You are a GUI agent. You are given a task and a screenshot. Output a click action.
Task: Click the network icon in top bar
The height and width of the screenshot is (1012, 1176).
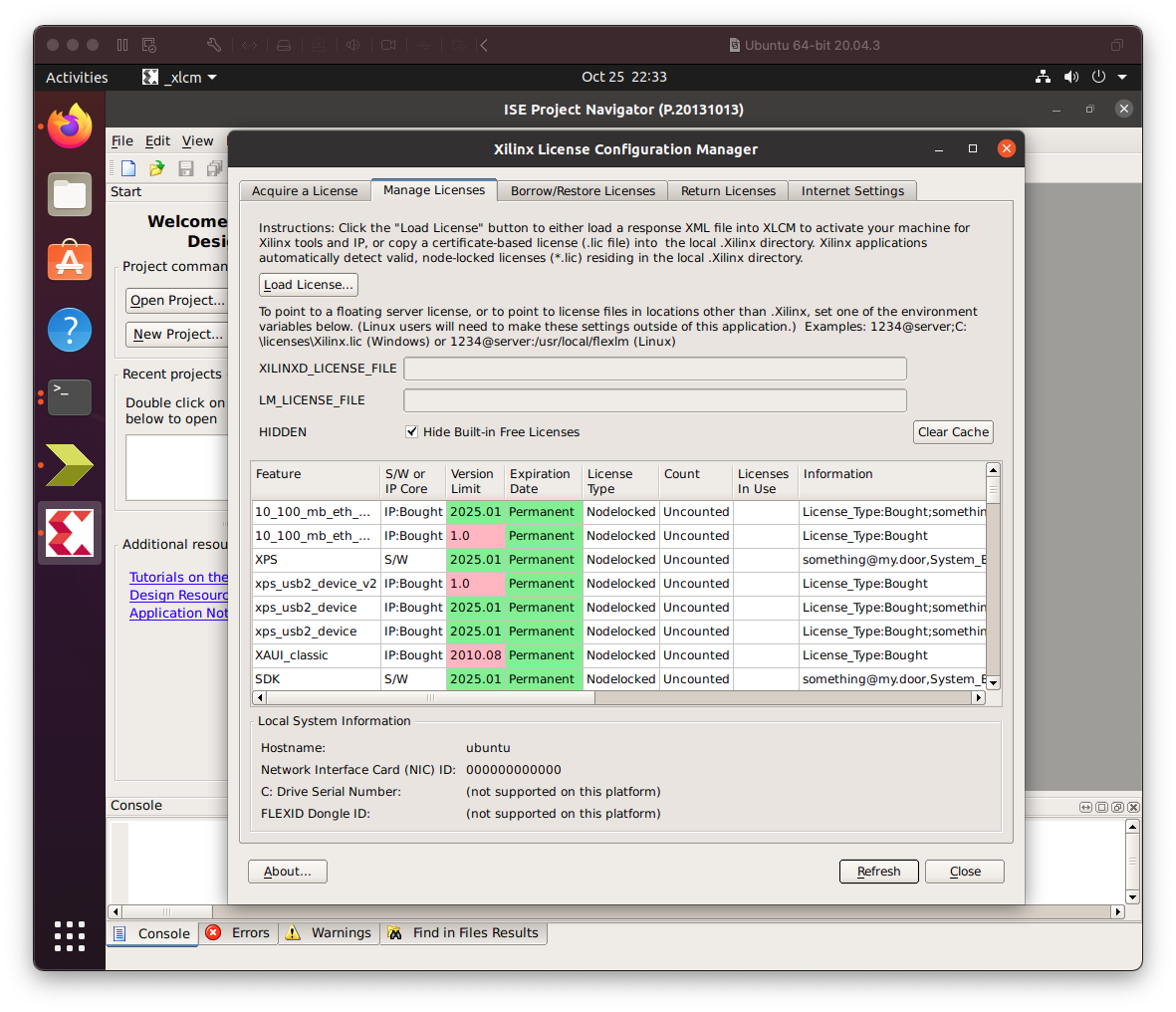pos(1043,77)
